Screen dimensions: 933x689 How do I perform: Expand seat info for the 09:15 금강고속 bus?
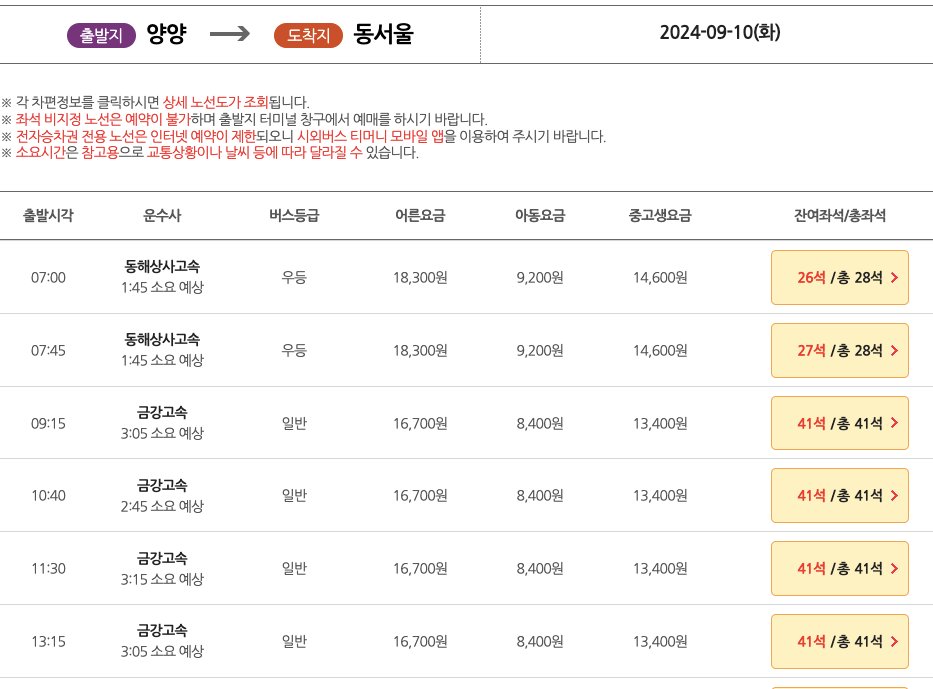[x=839, y=422]
